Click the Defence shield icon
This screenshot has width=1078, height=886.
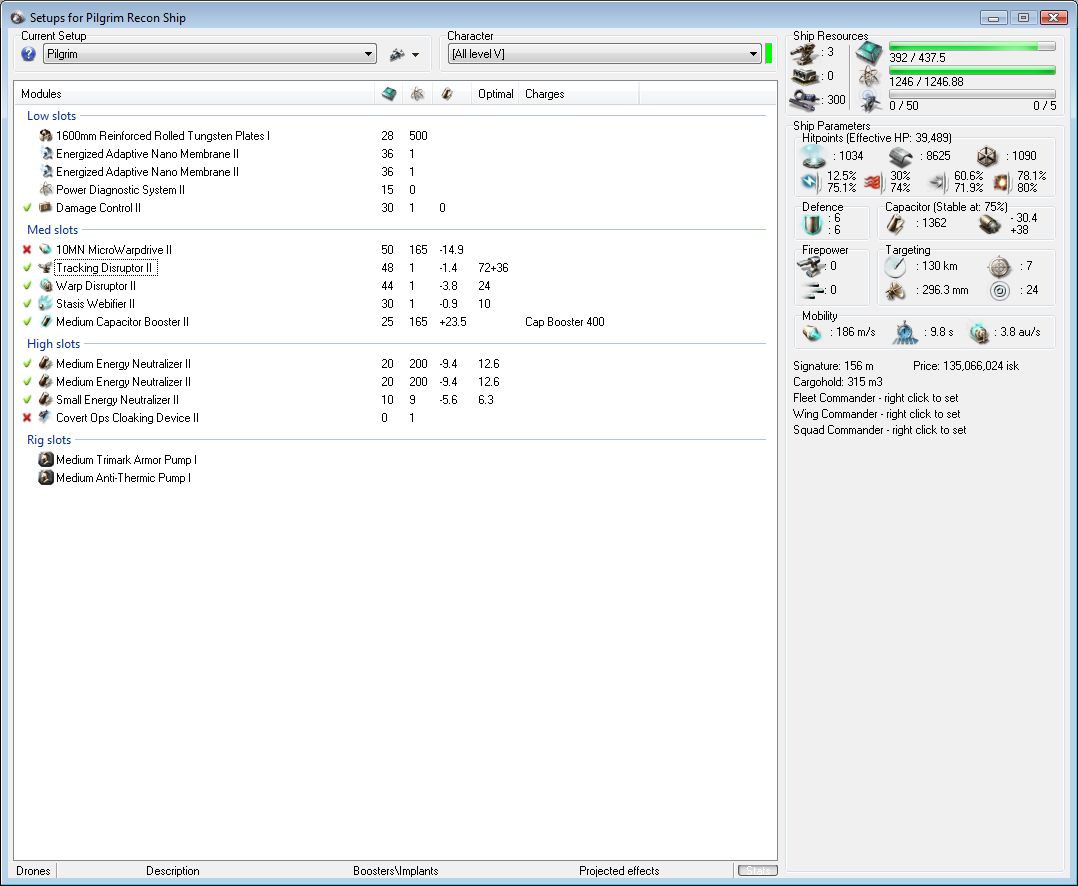pos(813,224)
